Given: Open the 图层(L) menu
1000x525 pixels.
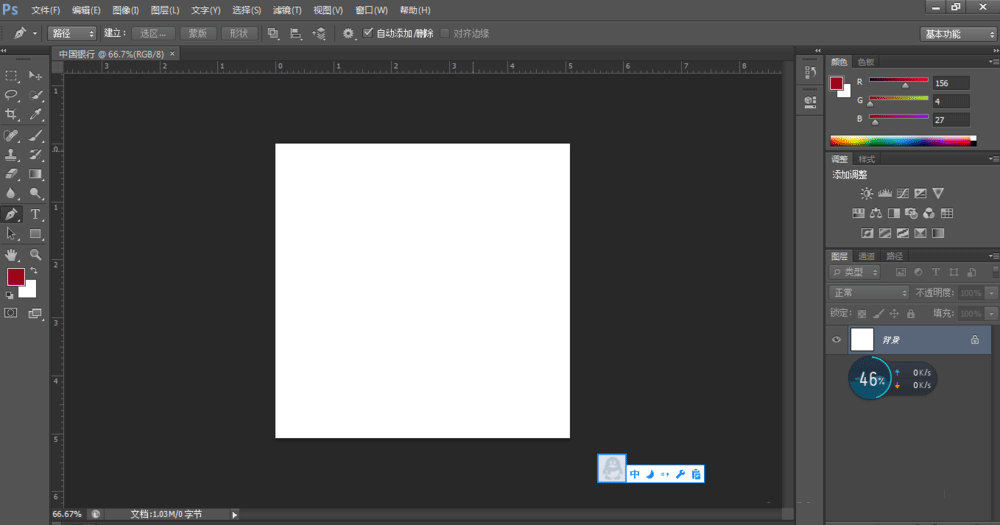Looking at the screenshot, I should [165, 10].
